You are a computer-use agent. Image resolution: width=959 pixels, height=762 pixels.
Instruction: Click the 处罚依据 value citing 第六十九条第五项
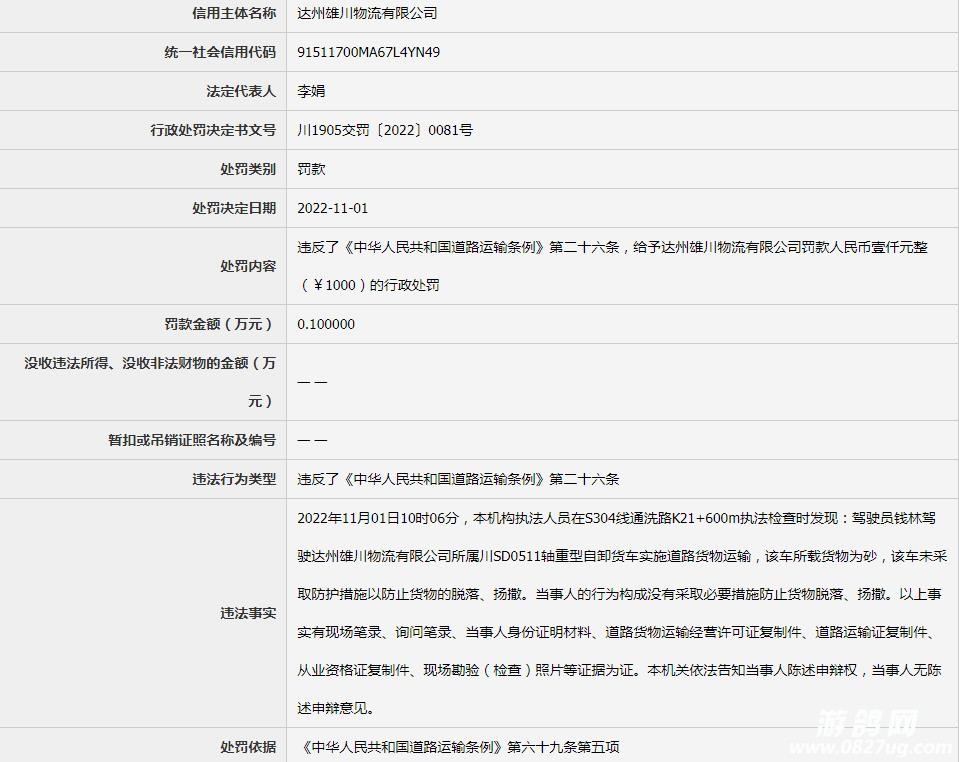tap(459, 747)
